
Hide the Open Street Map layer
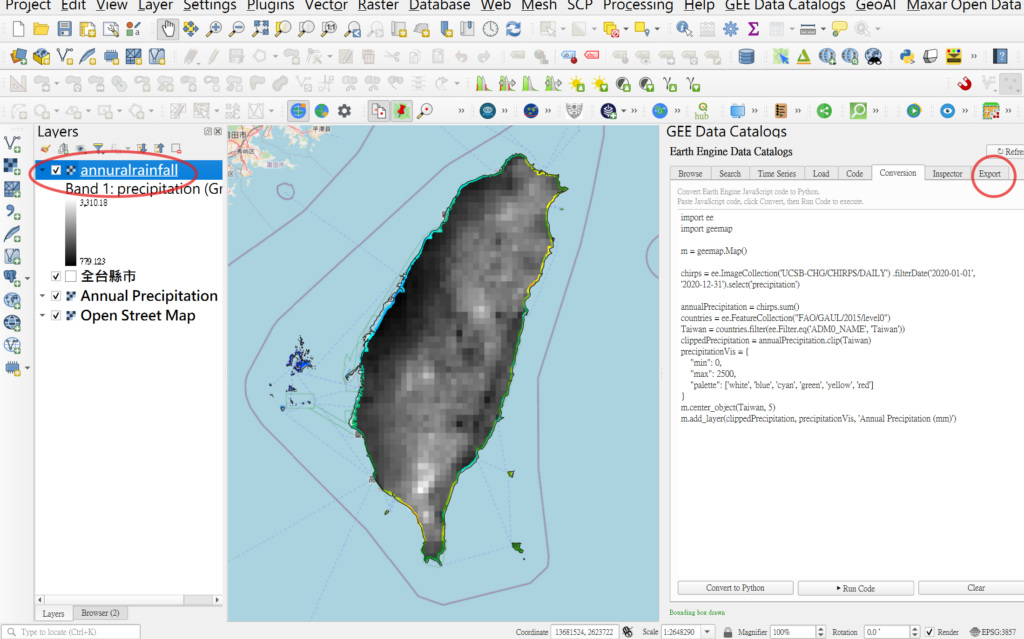tap(56, 316)
